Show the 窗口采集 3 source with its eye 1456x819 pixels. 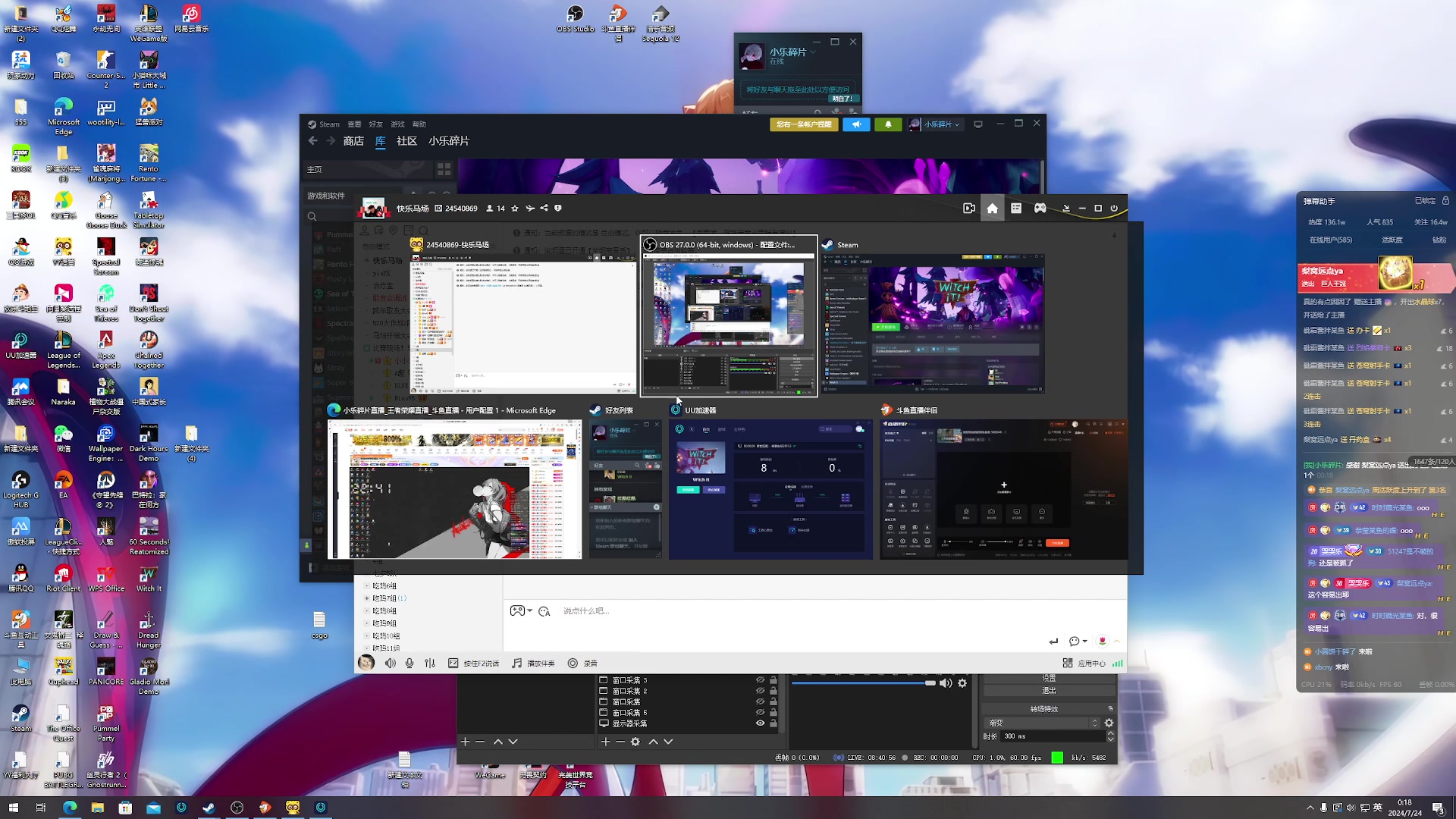coord(760,680)
